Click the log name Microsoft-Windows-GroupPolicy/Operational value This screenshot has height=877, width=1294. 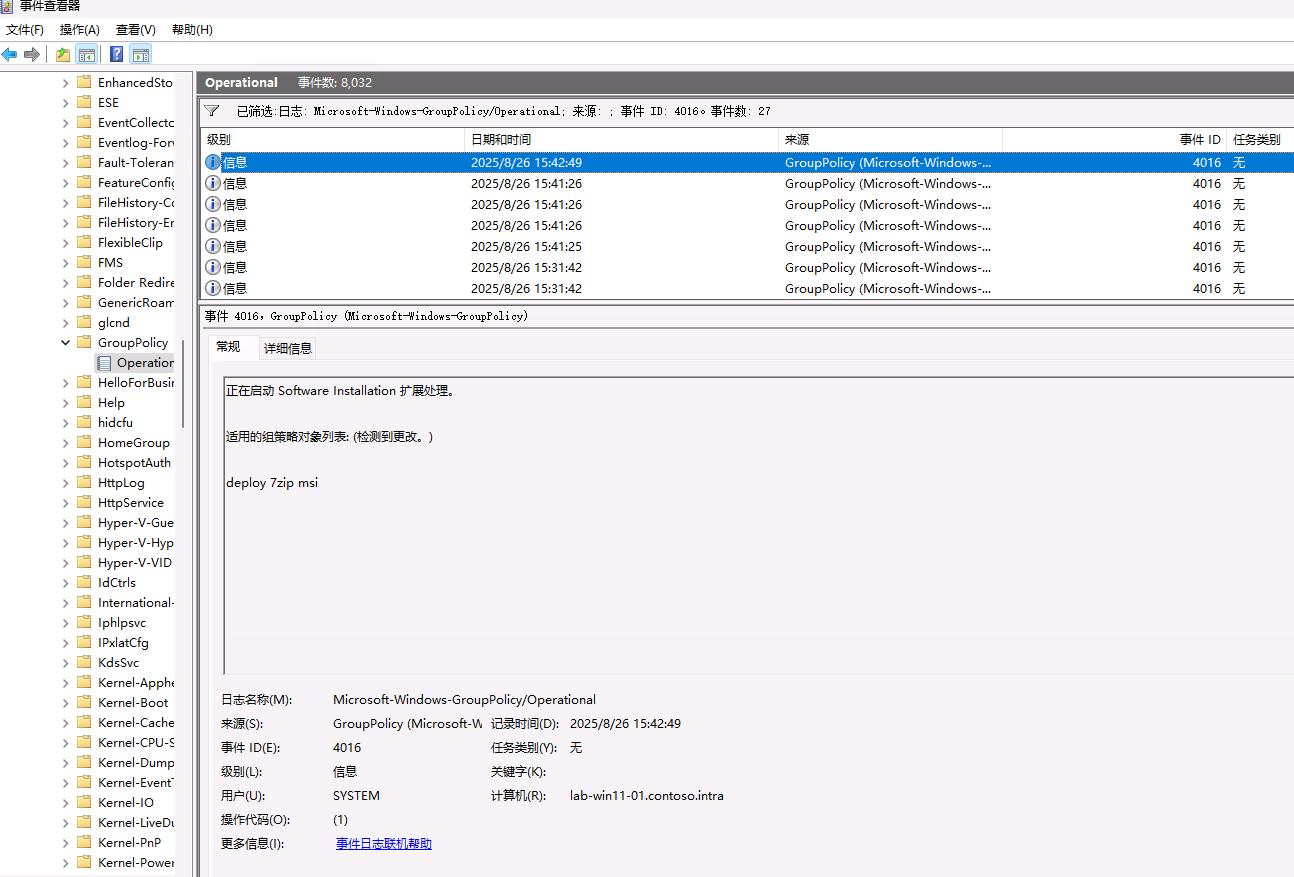[x=464, y=700]
